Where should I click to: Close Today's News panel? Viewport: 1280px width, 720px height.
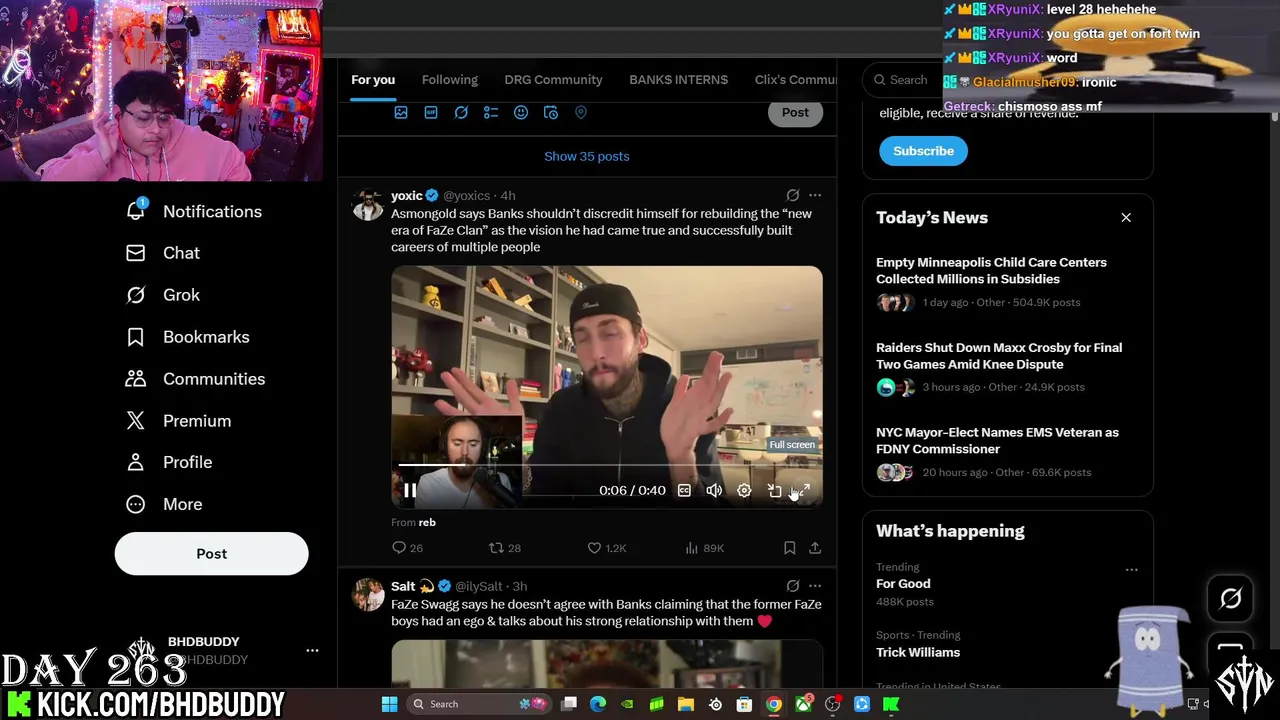[1126, 217]
